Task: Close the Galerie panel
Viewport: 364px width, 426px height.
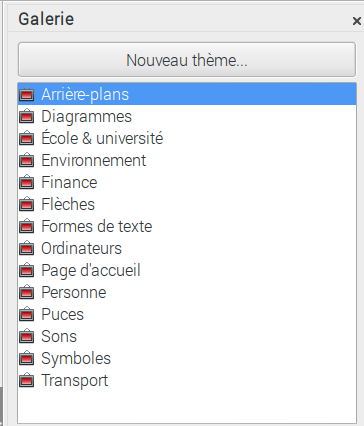Action: click(x=356, y=21)
